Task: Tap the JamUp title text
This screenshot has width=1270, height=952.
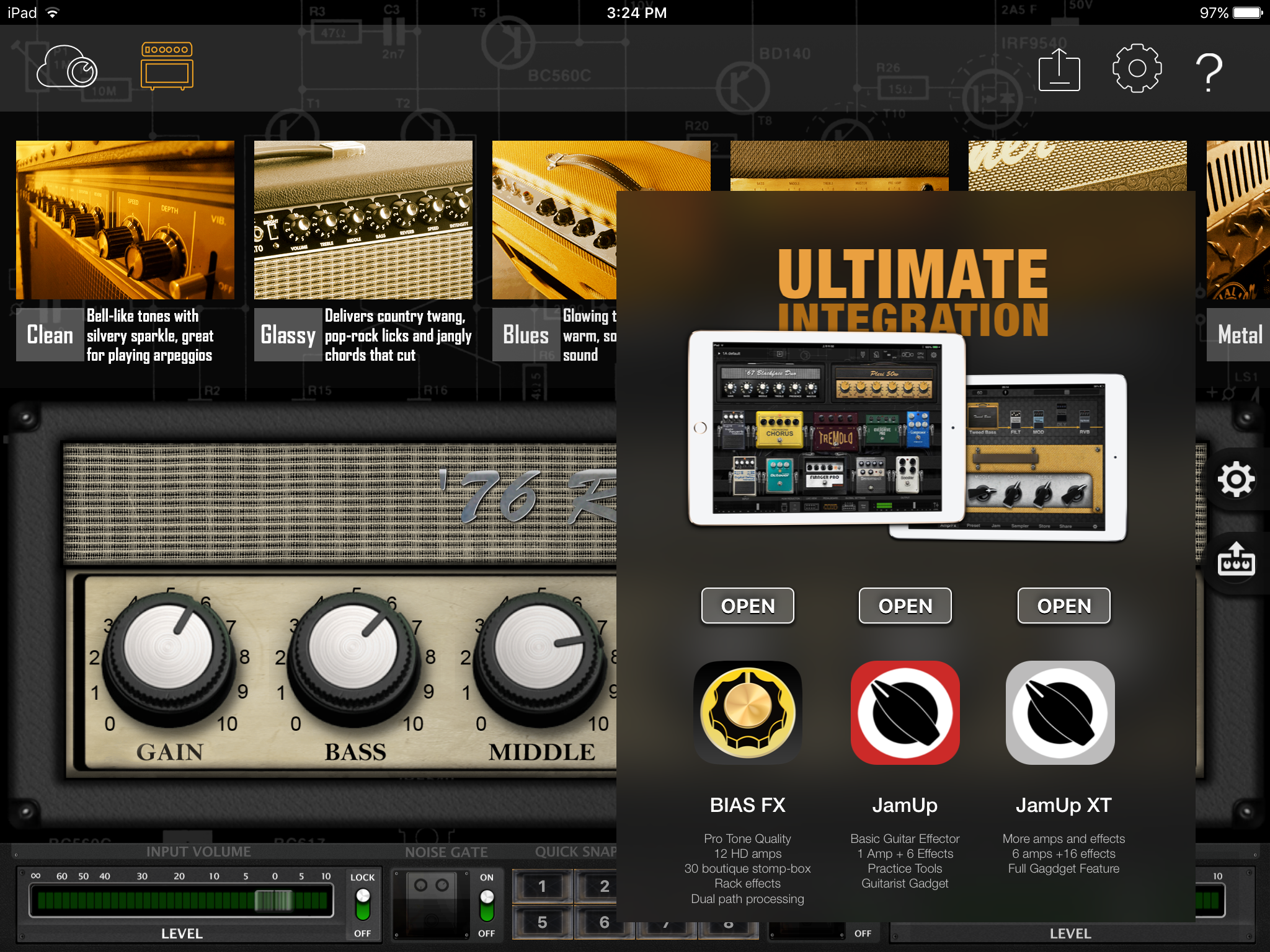Action: (x=905, y=805)
